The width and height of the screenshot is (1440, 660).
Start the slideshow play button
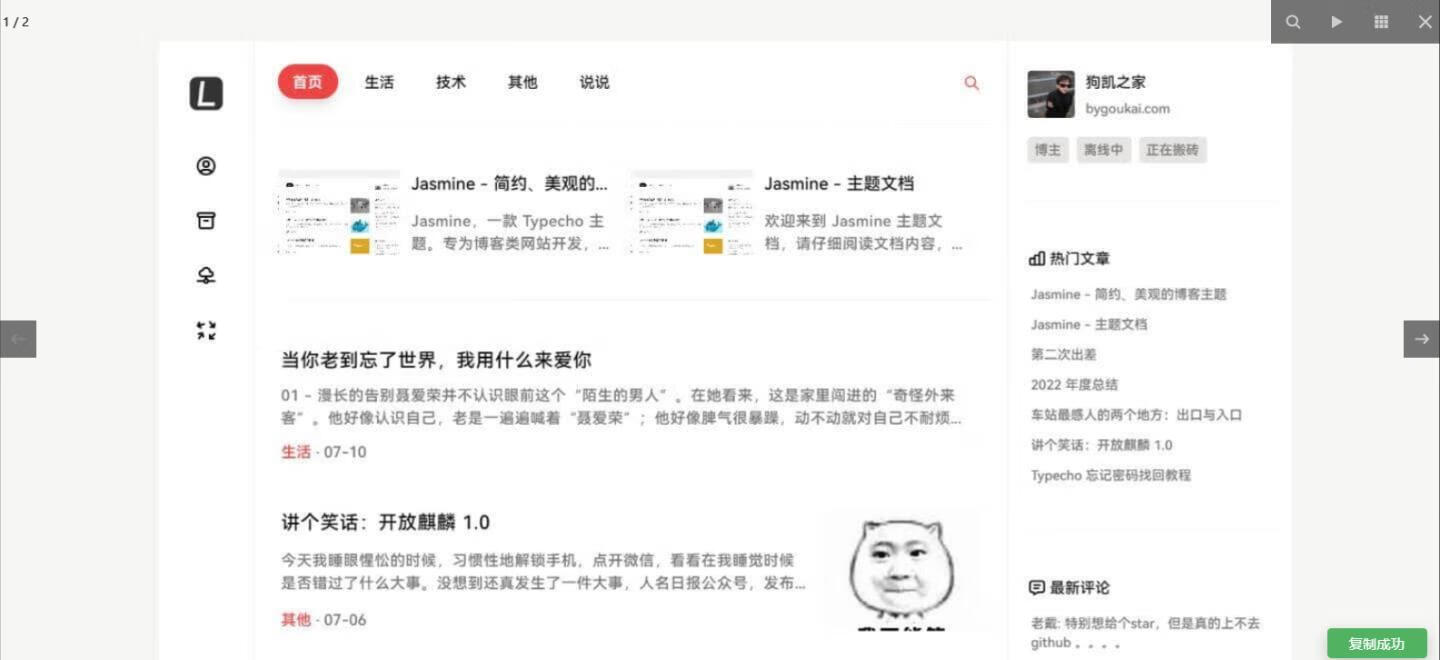point(1337,22)
